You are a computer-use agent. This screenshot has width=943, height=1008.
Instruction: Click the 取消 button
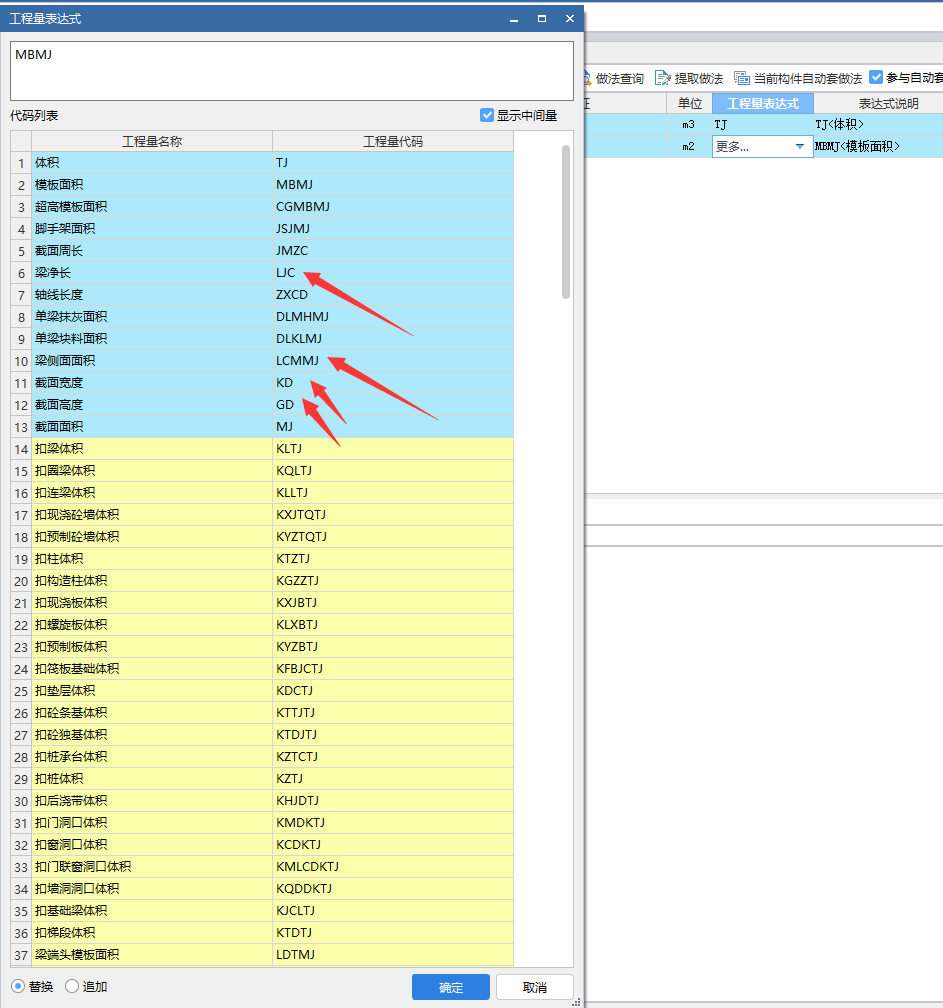tap(534, 987)
